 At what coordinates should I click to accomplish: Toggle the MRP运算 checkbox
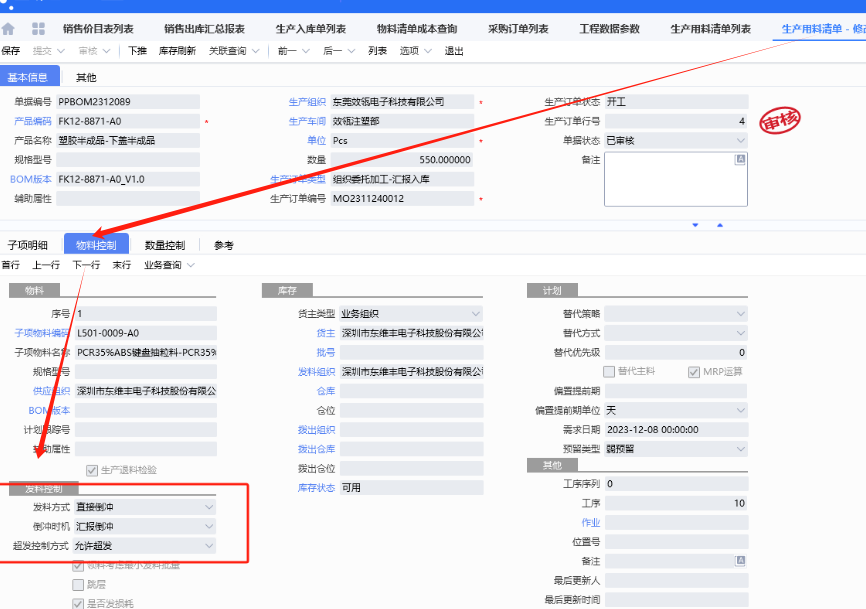coord(694,372)
